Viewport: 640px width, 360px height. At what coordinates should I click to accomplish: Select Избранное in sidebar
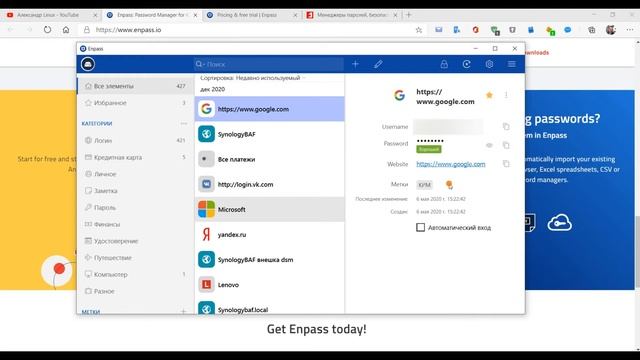(135, 103)
